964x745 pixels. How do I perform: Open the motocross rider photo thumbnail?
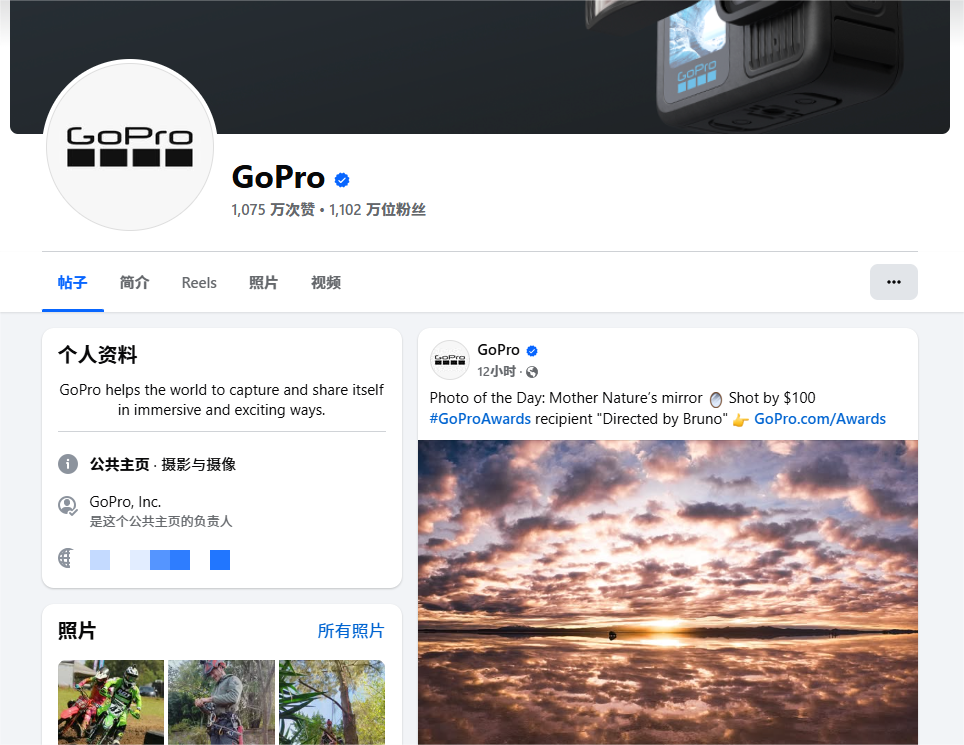(x=111, y=702)
